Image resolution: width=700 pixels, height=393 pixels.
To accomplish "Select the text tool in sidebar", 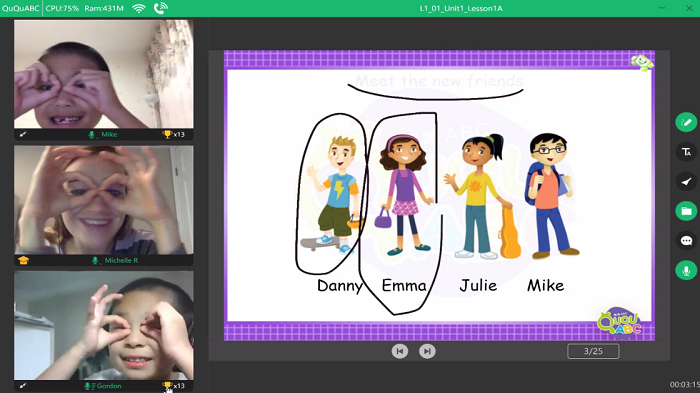I will [x=686, y=152].
